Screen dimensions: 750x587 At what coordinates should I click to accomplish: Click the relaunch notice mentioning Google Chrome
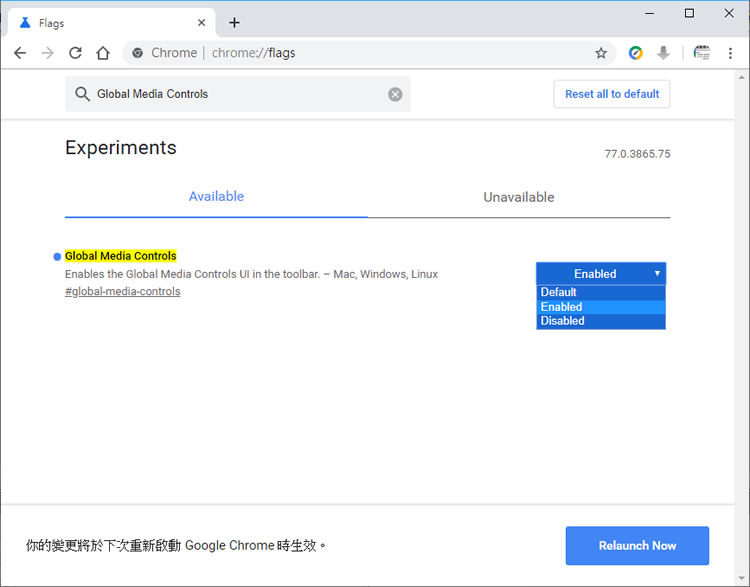click(x=176, y=545)
